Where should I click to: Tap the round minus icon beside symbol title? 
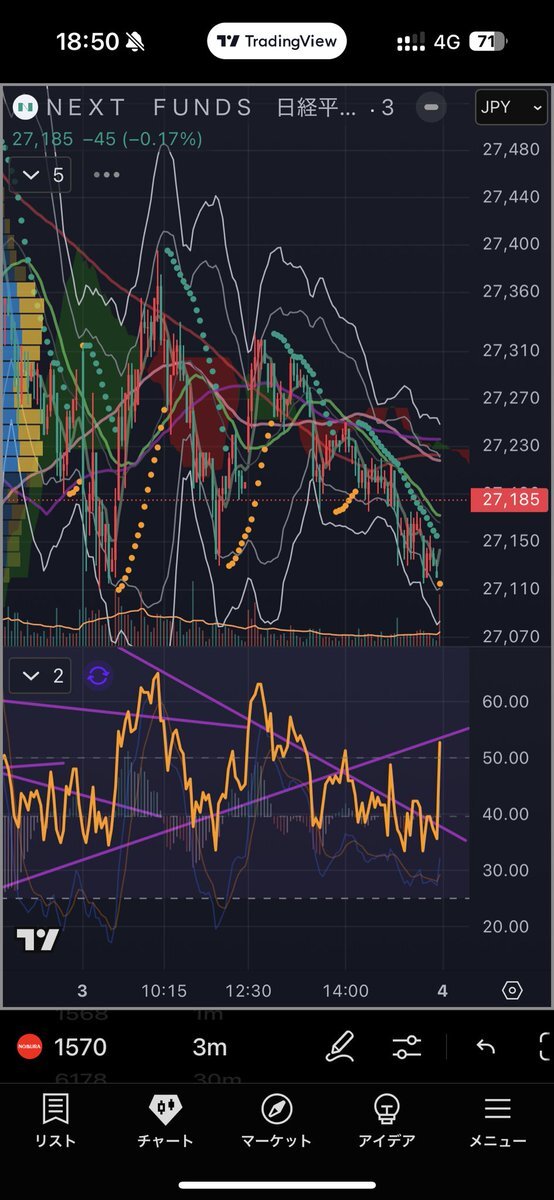[431, 107]
